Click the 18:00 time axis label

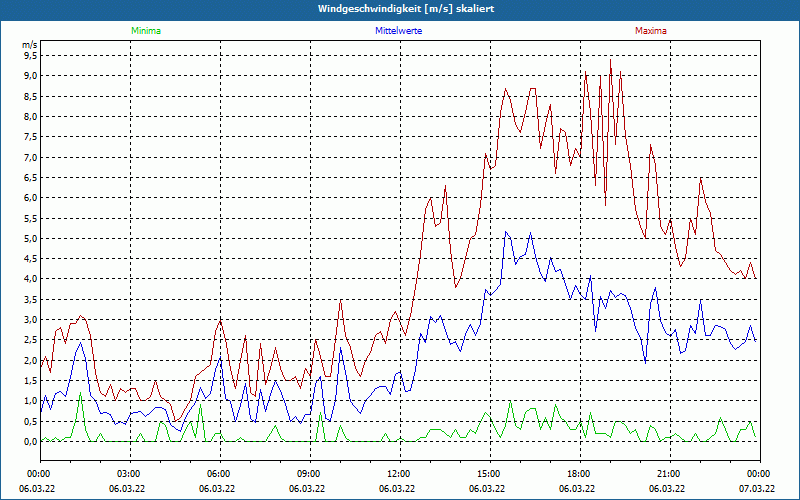click(x=579, y=474)
